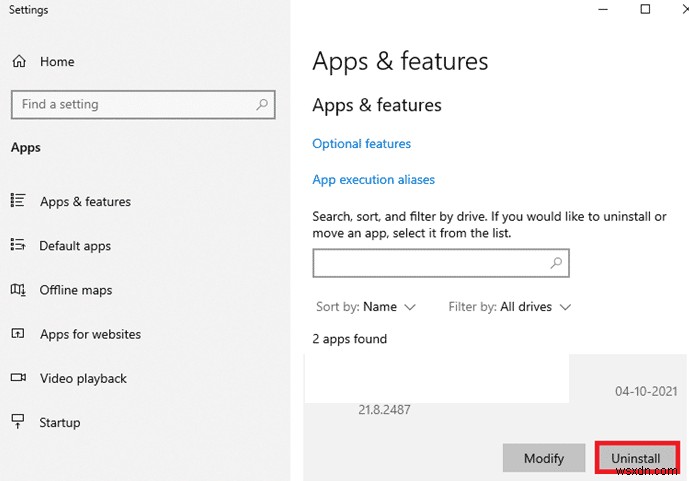The width and height of the screenshot is (689, 481).
Task: Click the search icon in app list box
Action: tap(557, 263)
